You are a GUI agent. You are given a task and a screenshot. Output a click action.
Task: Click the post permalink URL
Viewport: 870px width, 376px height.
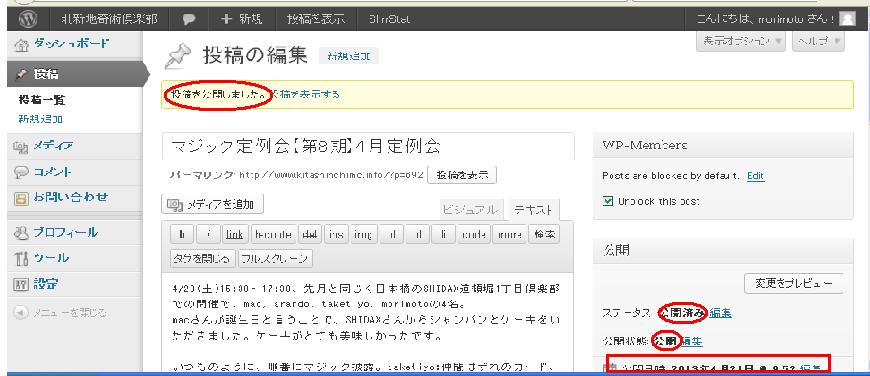pos(331,175)
